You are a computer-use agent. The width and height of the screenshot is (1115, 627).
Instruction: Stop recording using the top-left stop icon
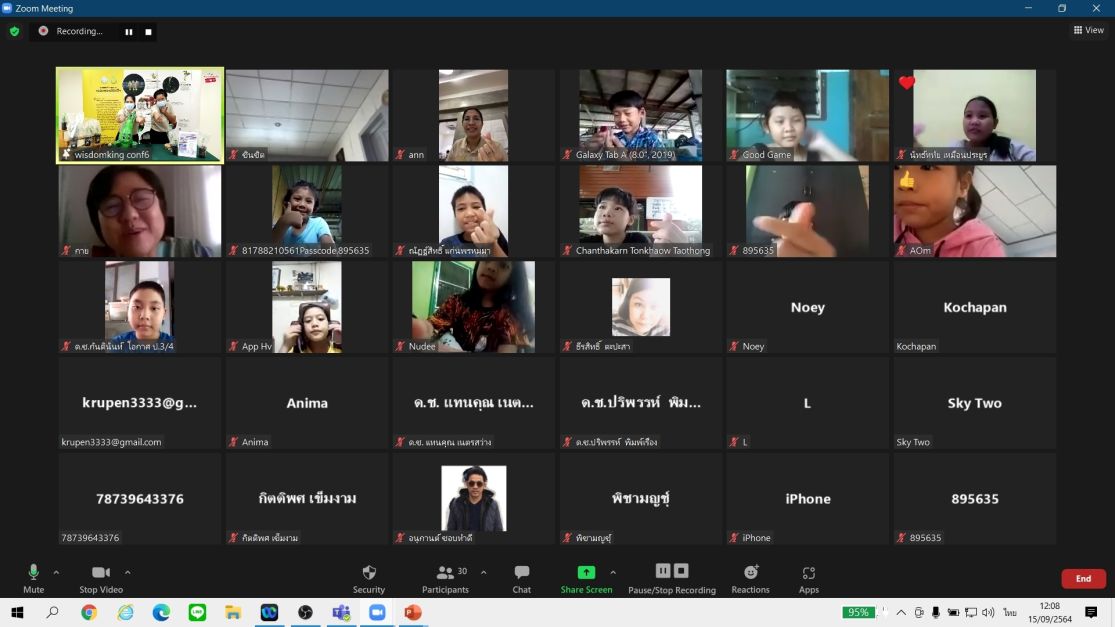(x=148, y=32)
